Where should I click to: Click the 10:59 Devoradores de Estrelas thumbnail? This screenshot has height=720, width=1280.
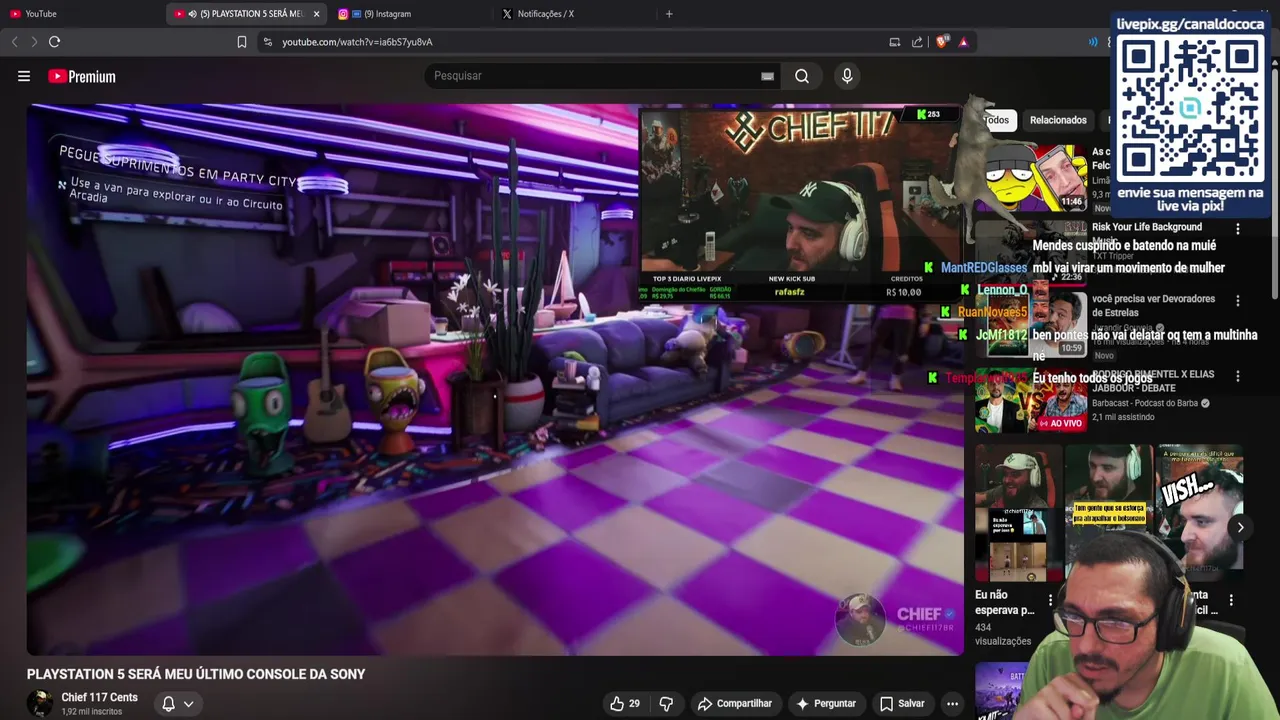pyautogui.click(x=1031, y=324)
